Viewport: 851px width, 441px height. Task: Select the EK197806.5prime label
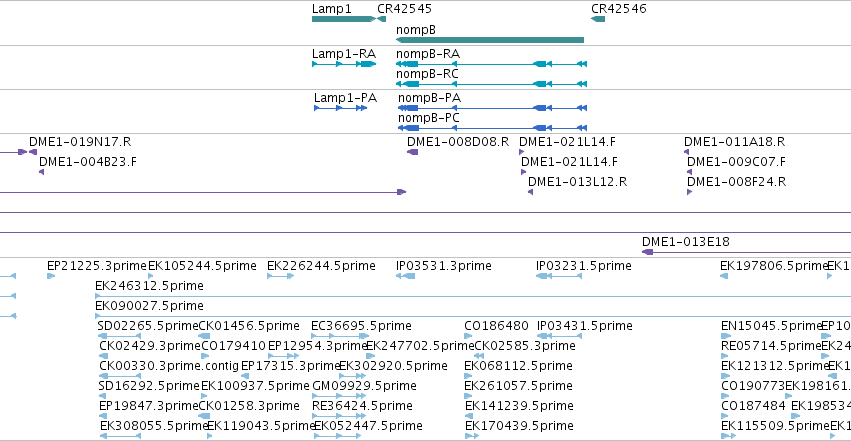click(774, 266)
